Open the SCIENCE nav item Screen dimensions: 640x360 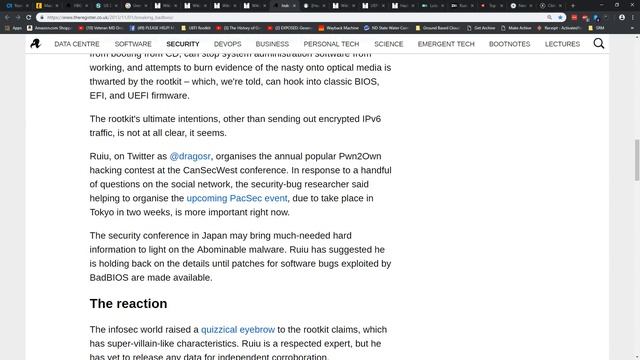[389, 44]
